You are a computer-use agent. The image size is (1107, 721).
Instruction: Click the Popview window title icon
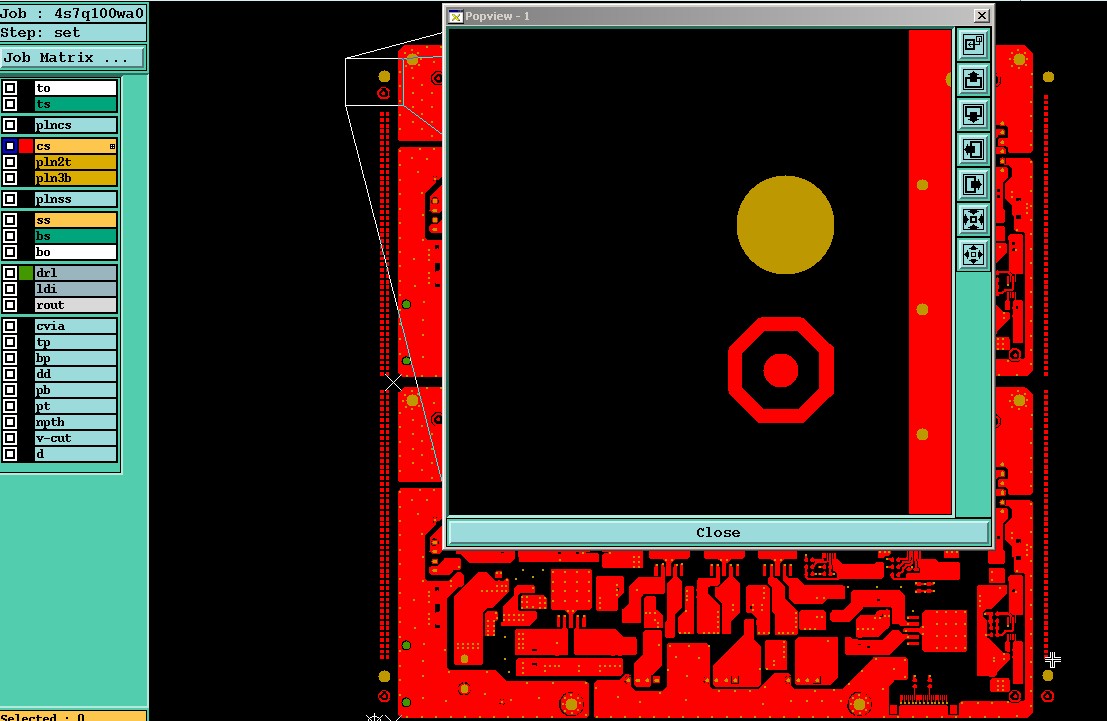pos(456,16)
